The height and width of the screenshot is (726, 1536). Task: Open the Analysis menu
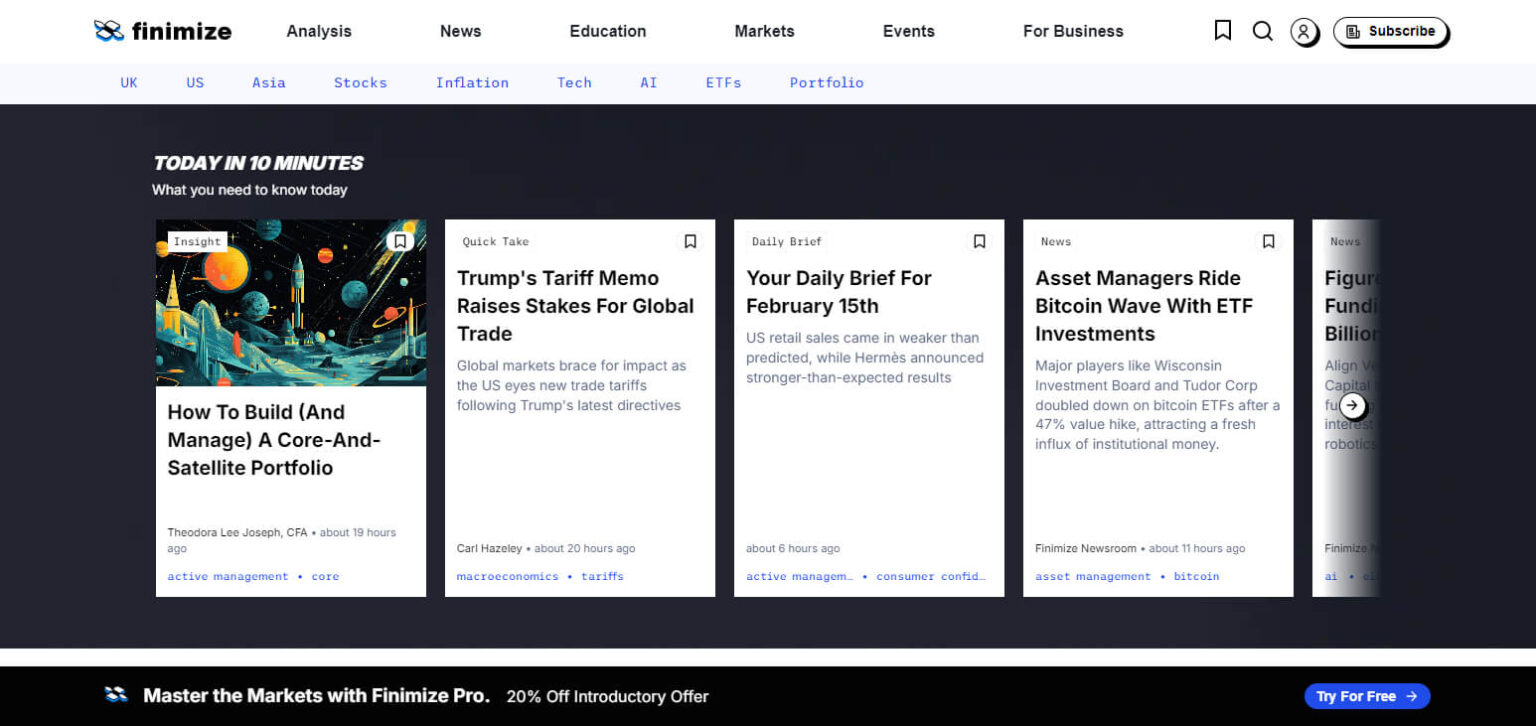point(319,31)
